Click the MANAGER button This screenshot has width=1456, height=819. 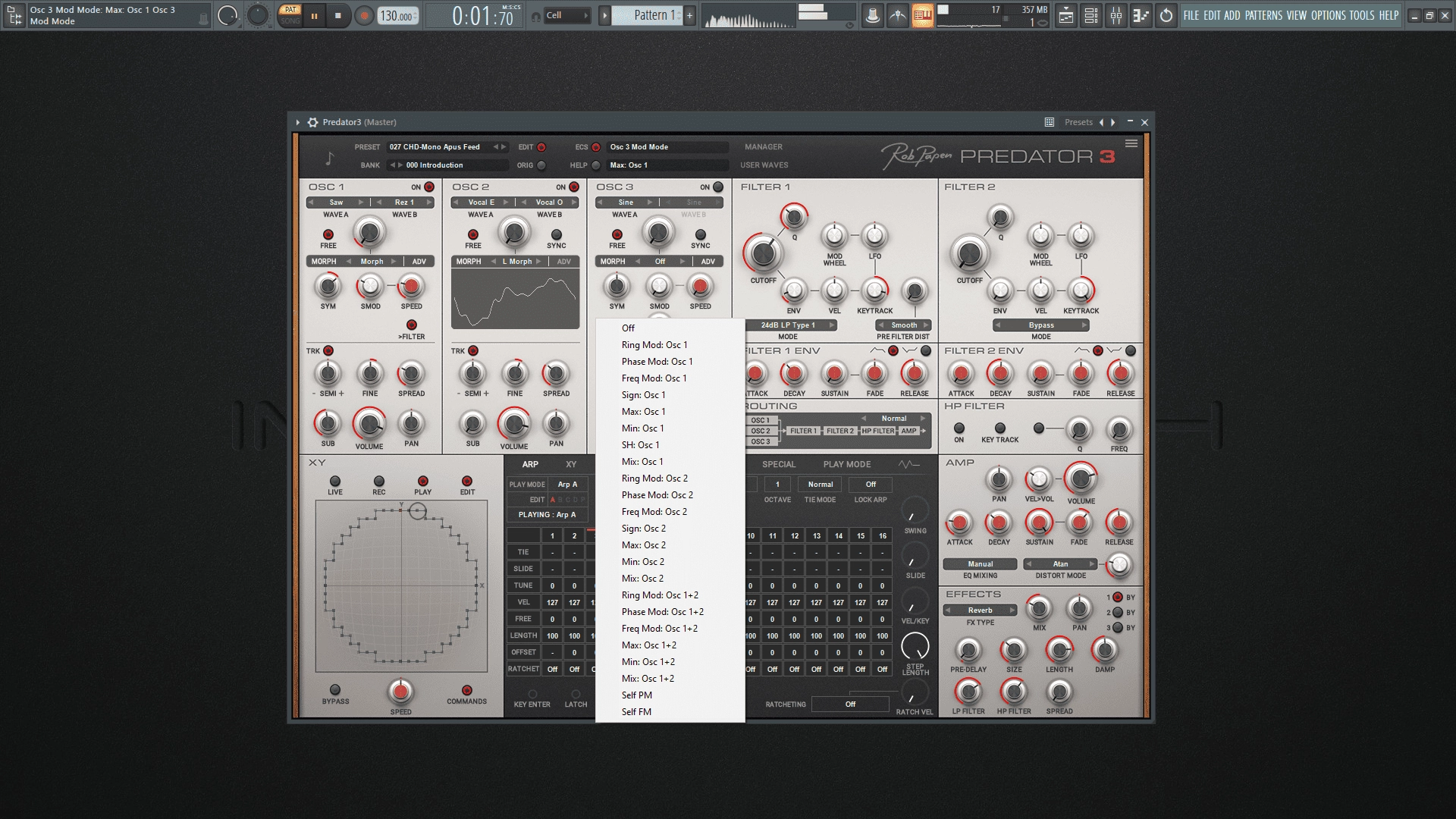click(763, 147)
